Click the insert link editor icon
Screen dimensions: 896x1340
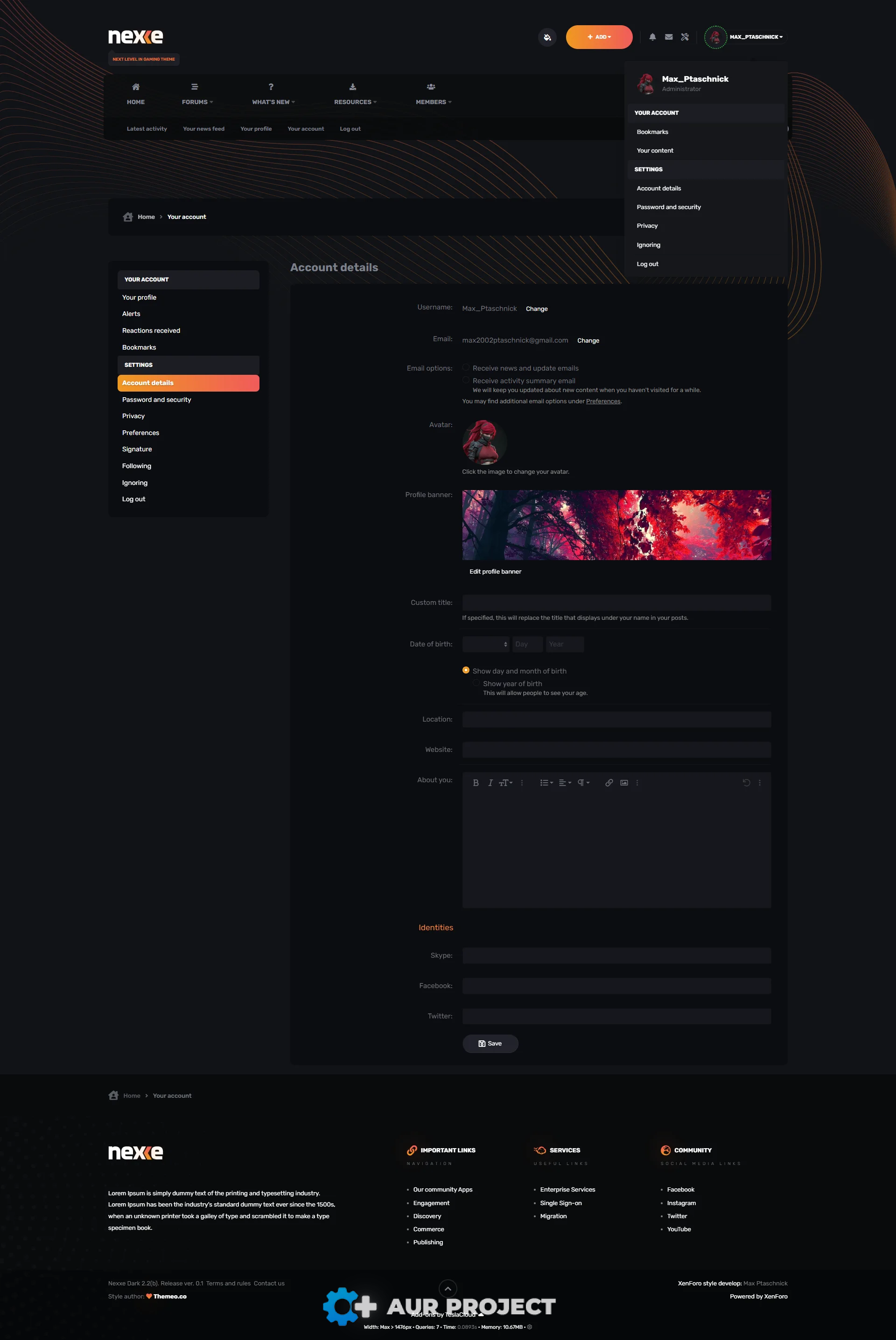click(609, 783)
